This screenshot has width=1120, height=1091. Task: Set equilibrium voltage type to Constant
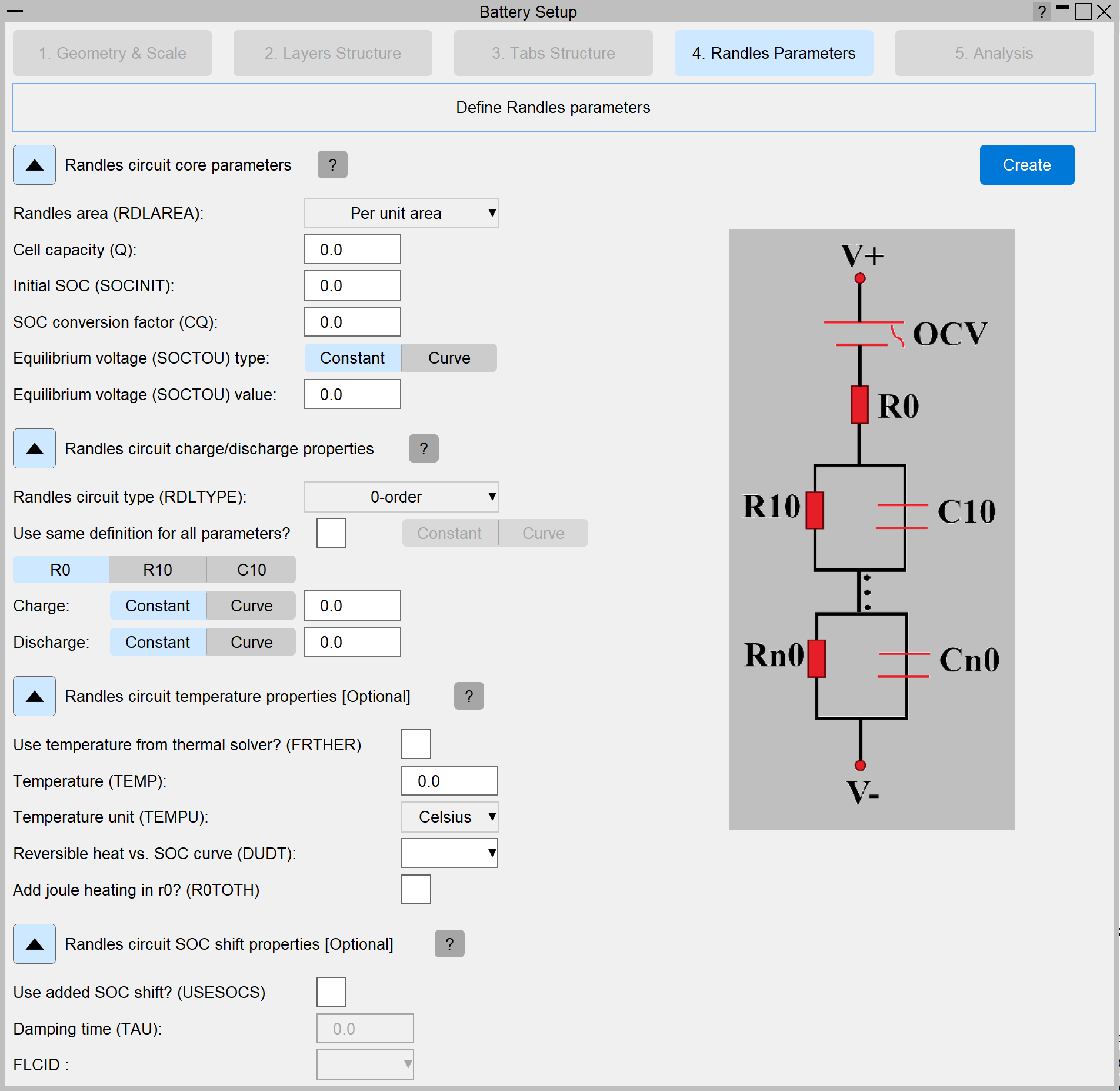(352, 358)
